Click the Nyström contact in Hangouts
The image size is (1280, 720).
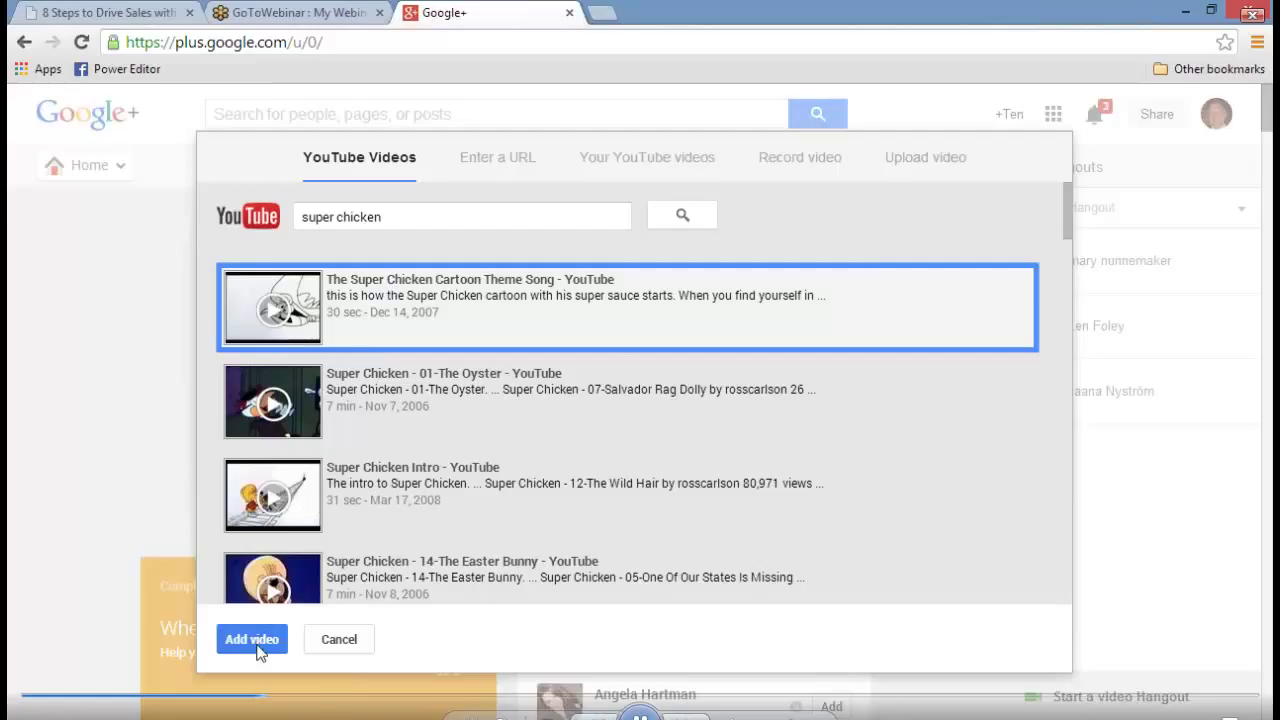1113,391
